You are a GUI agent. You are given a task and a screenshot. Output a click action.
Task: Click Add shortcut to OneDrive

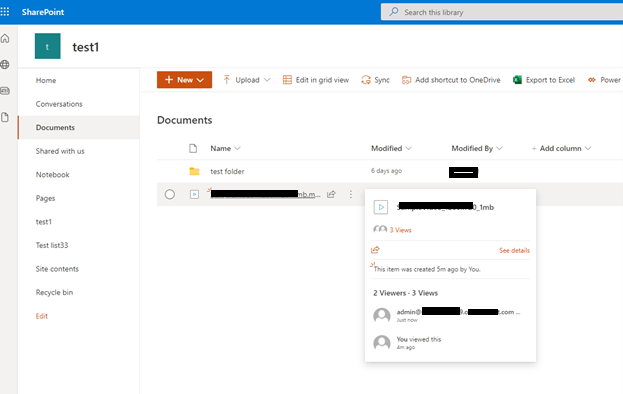pyautogui.click(x=451, y=80)
